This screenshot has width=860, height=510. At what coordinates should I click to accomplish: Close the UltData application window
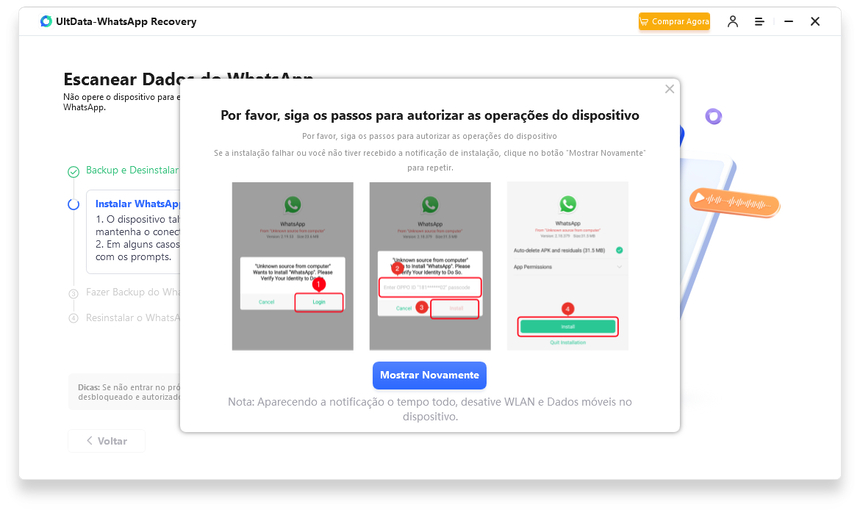pyautogui.click(x=815, y=21)
